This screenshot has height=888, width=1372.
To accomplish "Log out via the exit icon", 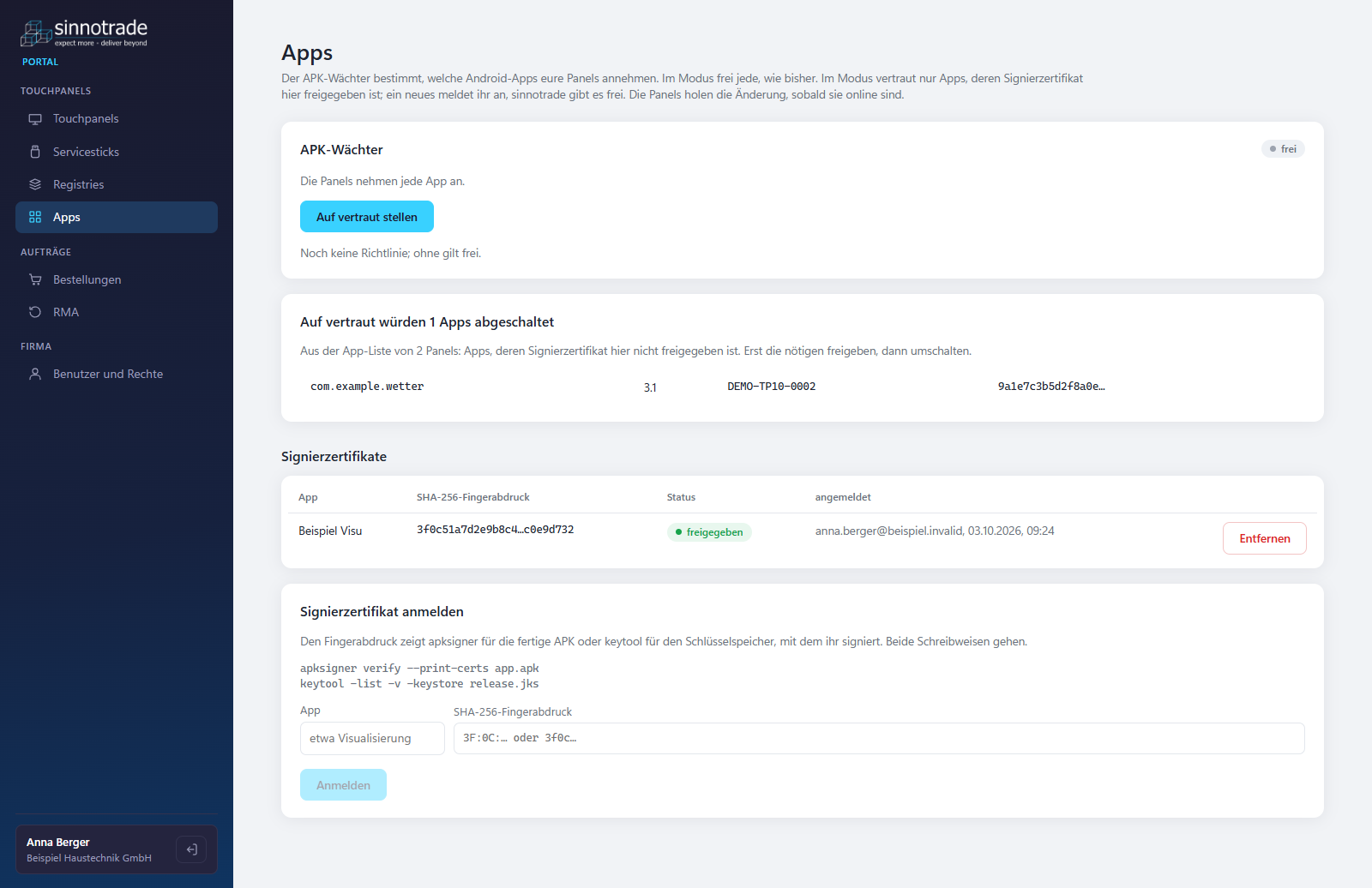I will (191, 849).
